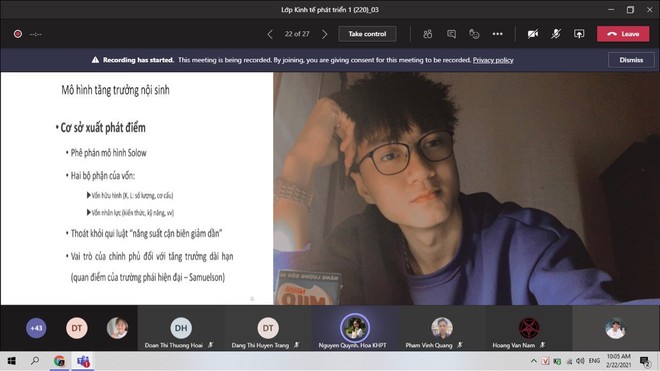Select the pink DT participant avatar

tap(77, 328)
